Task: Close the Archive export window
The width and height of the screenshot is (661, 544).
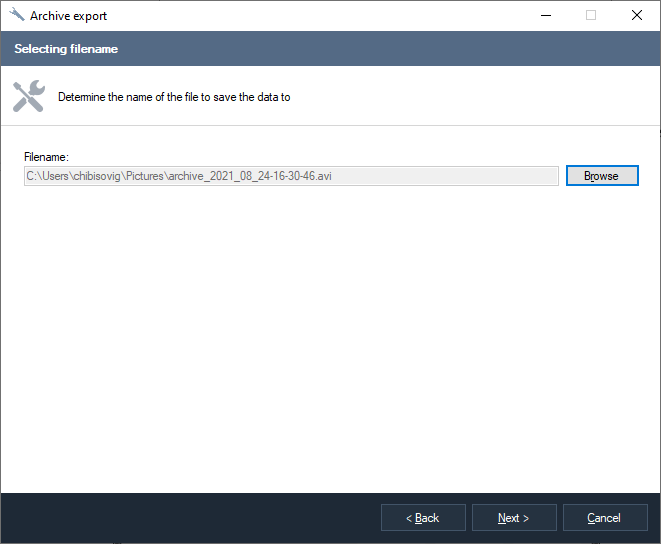Action: pyautogui.click(x=637, y=16)
